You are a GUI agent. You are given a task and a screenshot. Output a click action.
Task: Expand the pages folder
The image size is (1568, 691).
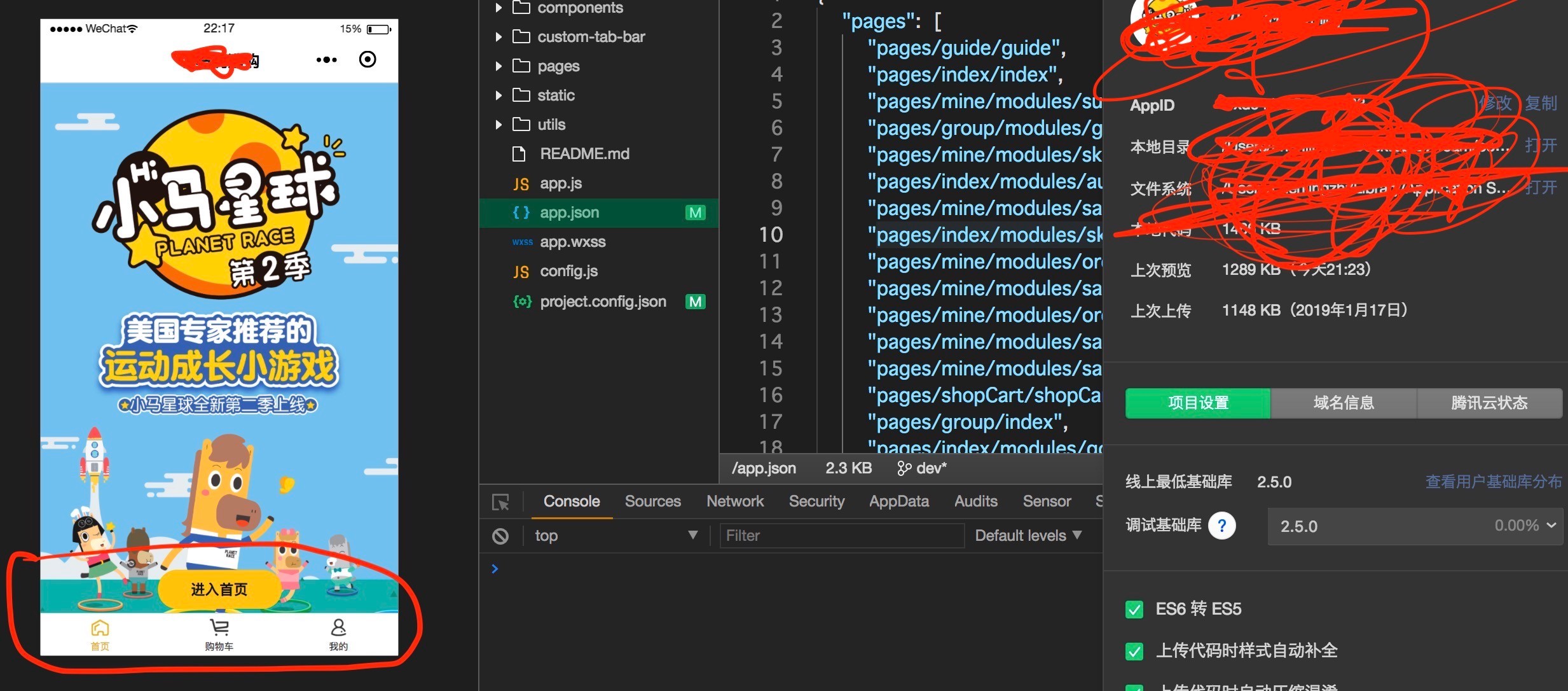tap(499, 66)
